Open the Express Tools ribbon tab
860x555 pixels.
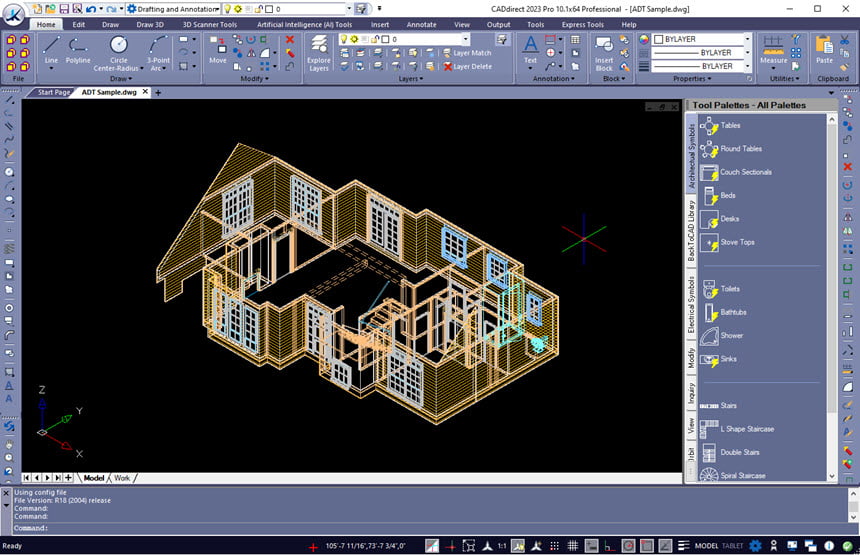[x=582, y=25]
